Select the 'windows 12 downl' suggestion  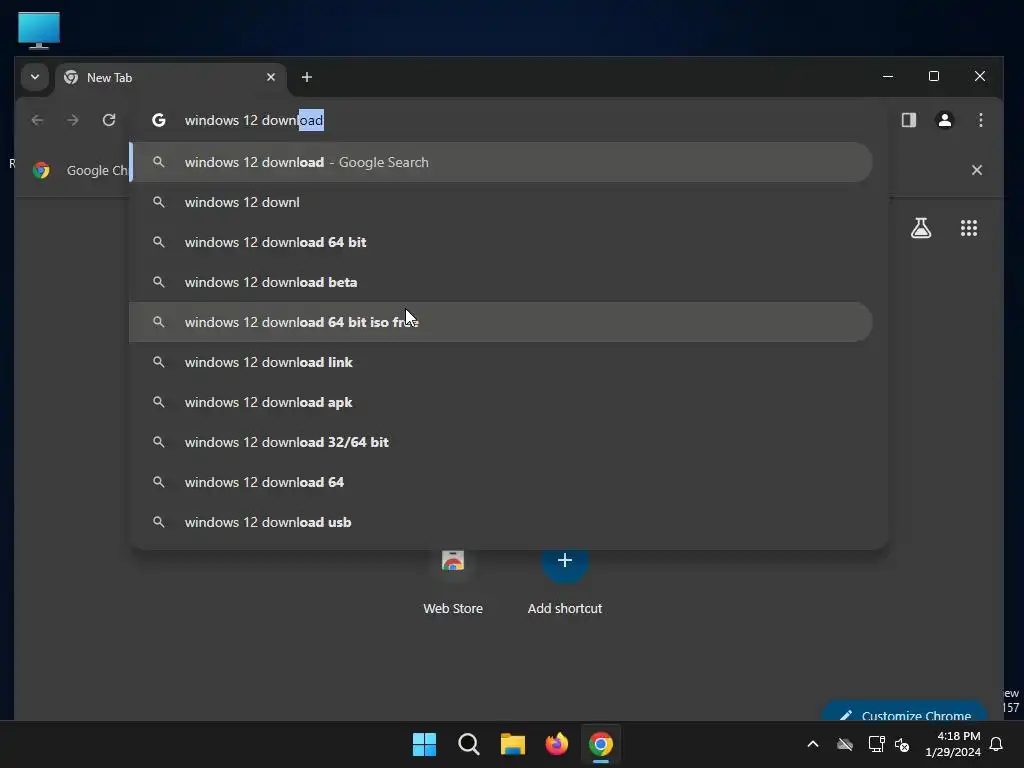tap(501, 202)
